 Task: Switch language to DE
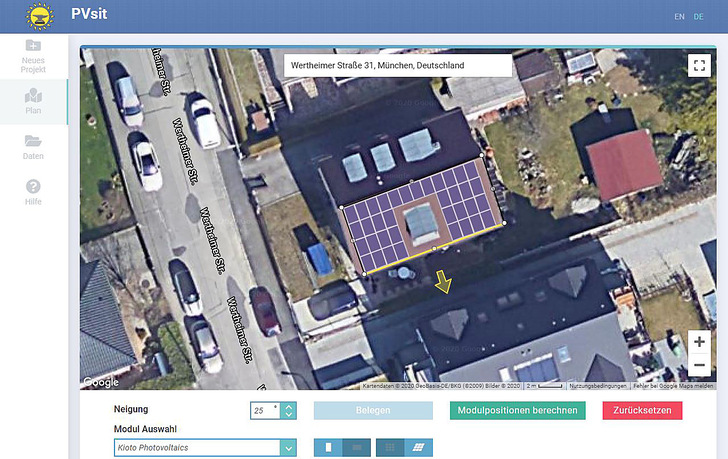(x=698, y=17)
